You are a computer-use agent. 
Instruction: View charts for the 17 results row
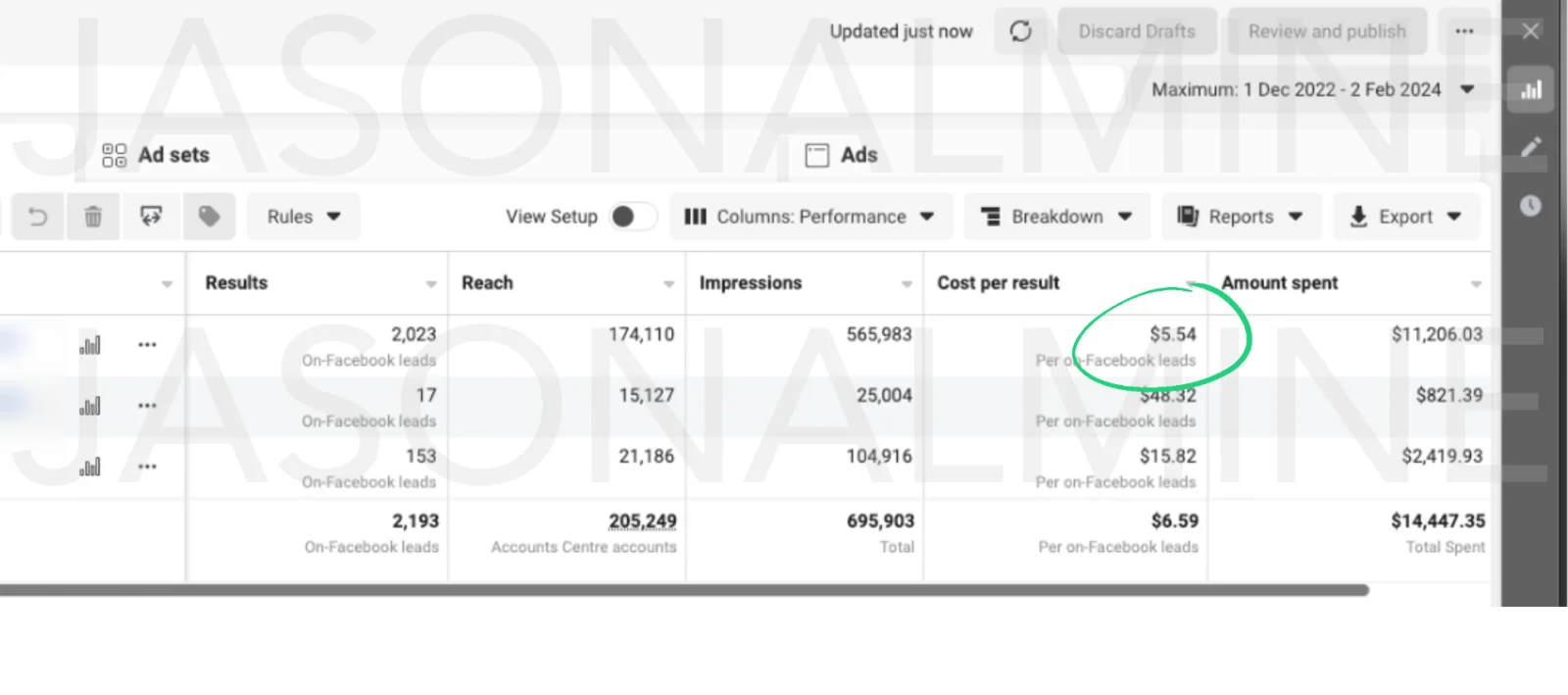coord(90,406)
